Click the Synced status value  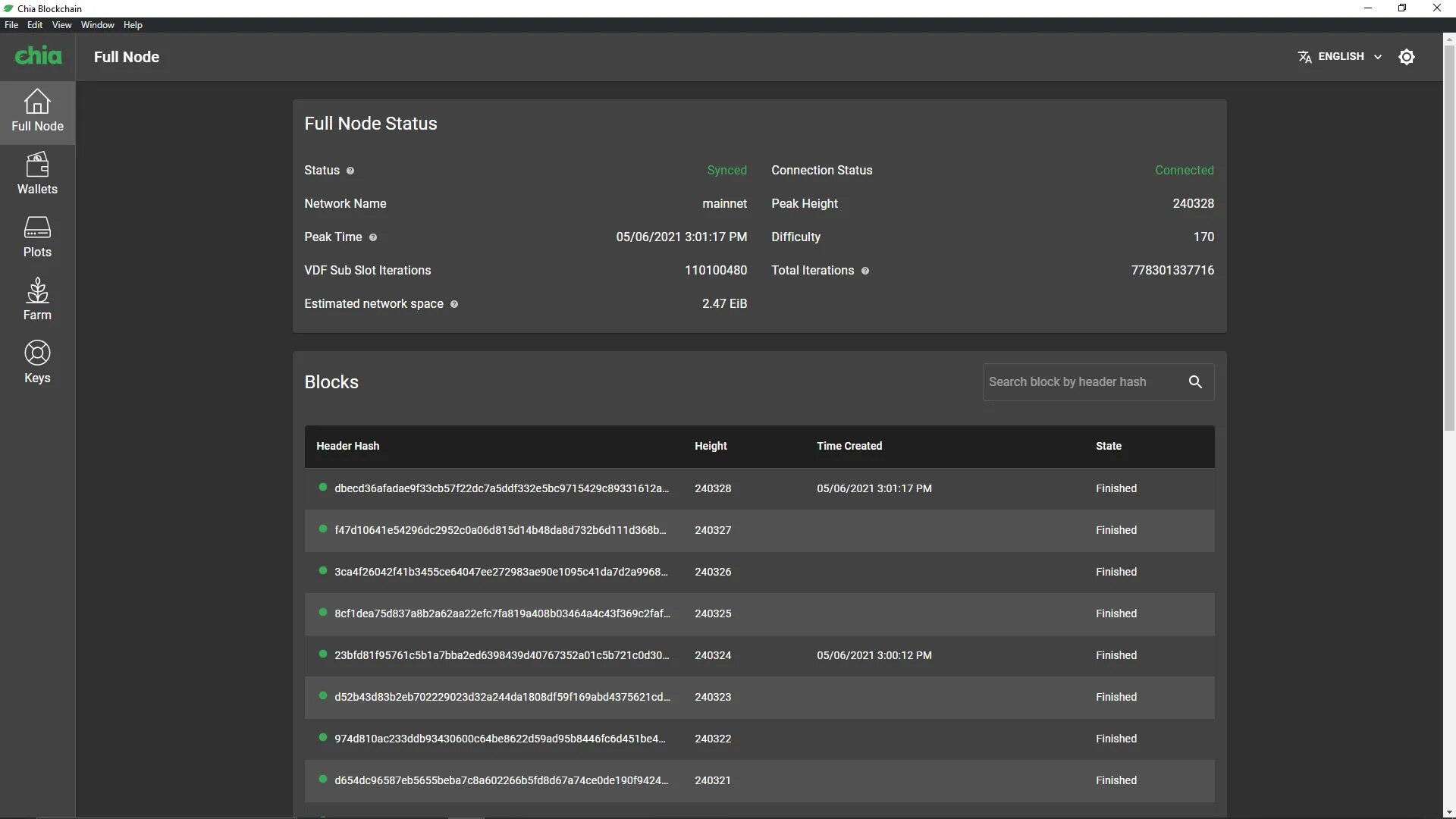tap(726, 171)
